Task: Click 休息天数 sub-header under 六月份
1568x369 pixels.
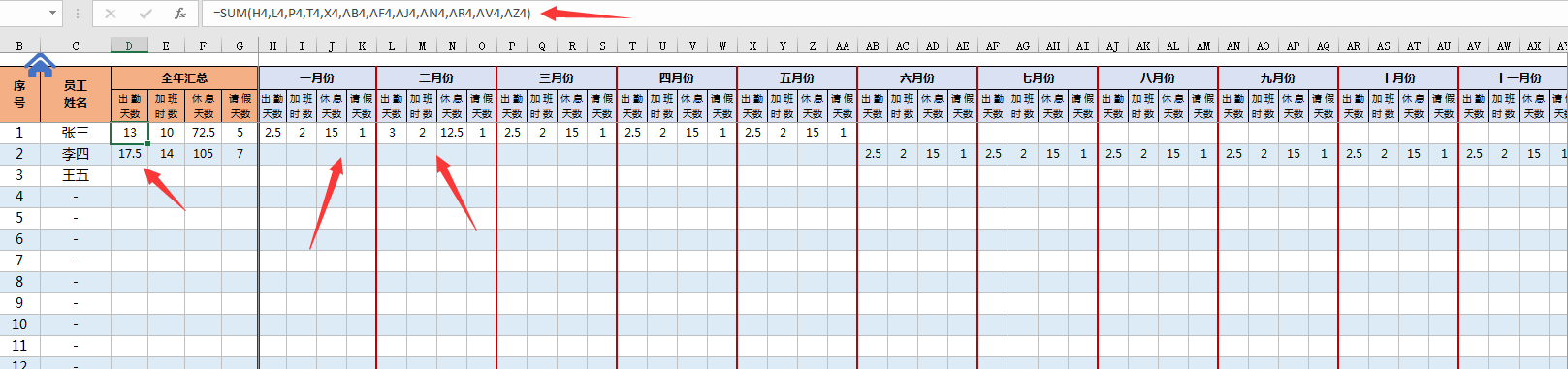Action: click(x=933, y=106)
